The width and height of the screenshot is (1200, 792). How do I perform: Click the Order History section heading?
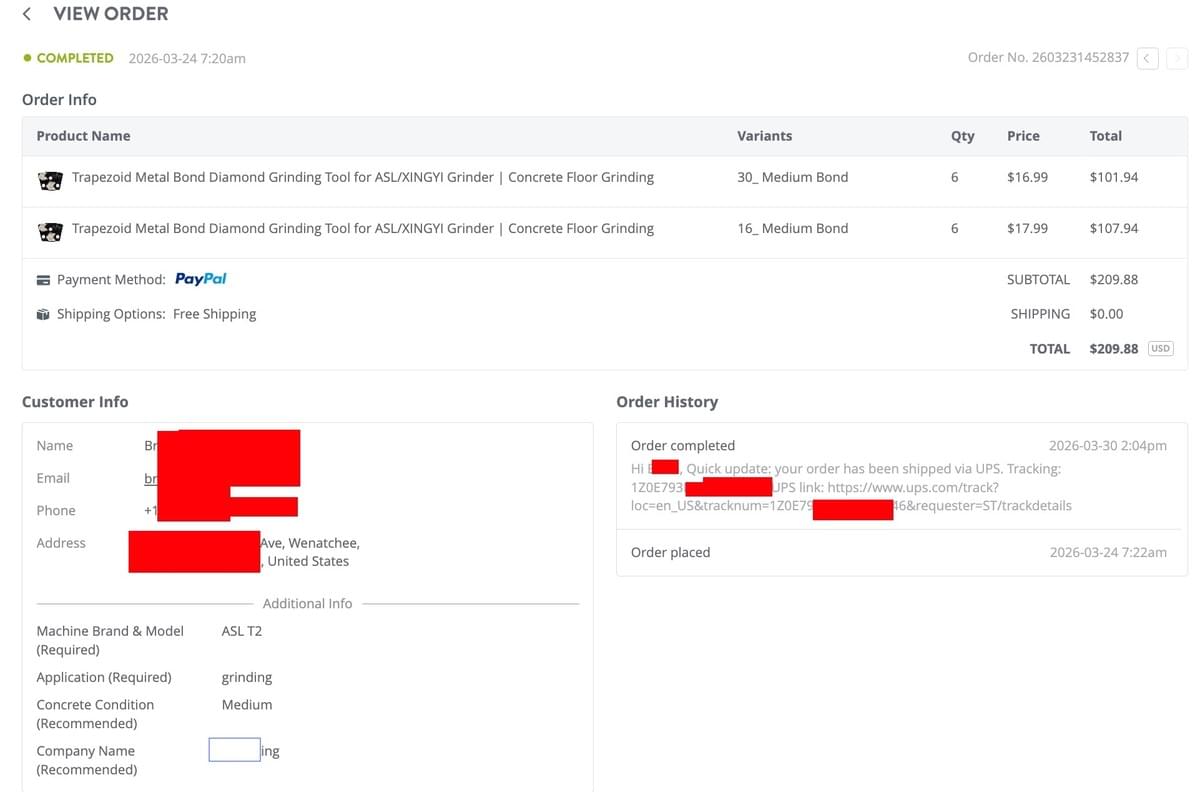click(x=667, y=402)
